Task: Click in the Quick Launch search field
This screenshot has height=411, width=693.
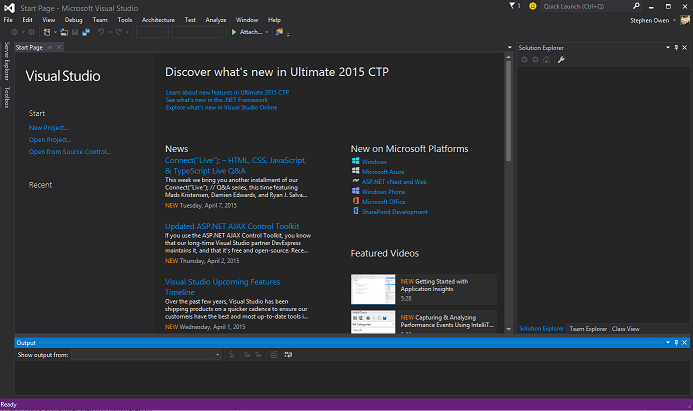Action: pyautogui.click(x=586, y=6)
